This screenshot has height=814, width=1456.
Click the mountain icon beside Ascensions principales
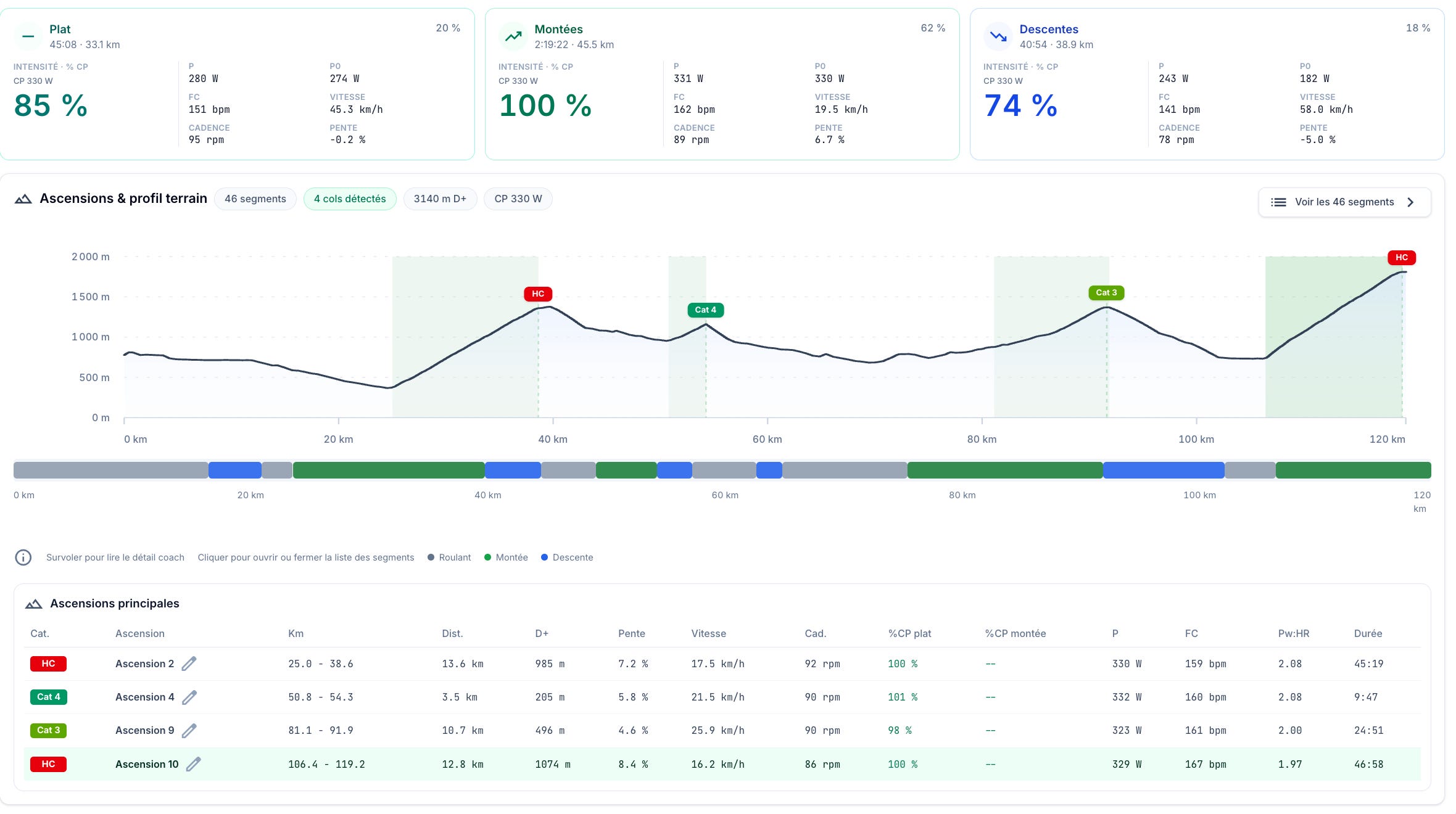click(34, 604)
